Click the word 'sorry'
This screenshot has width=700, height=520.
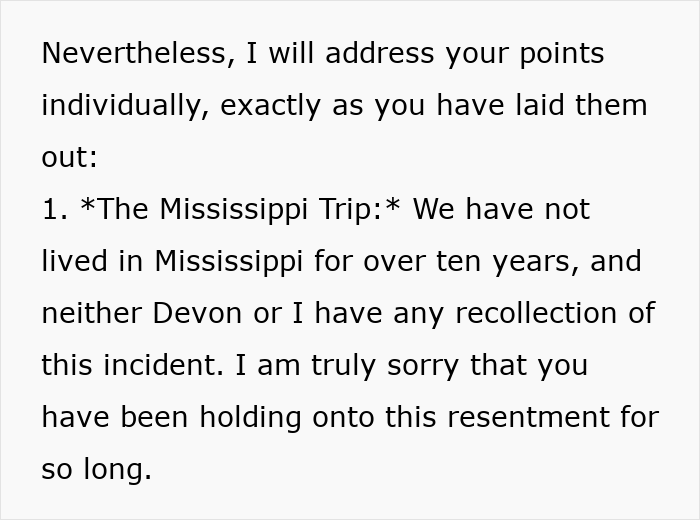(x=423, y=367)
